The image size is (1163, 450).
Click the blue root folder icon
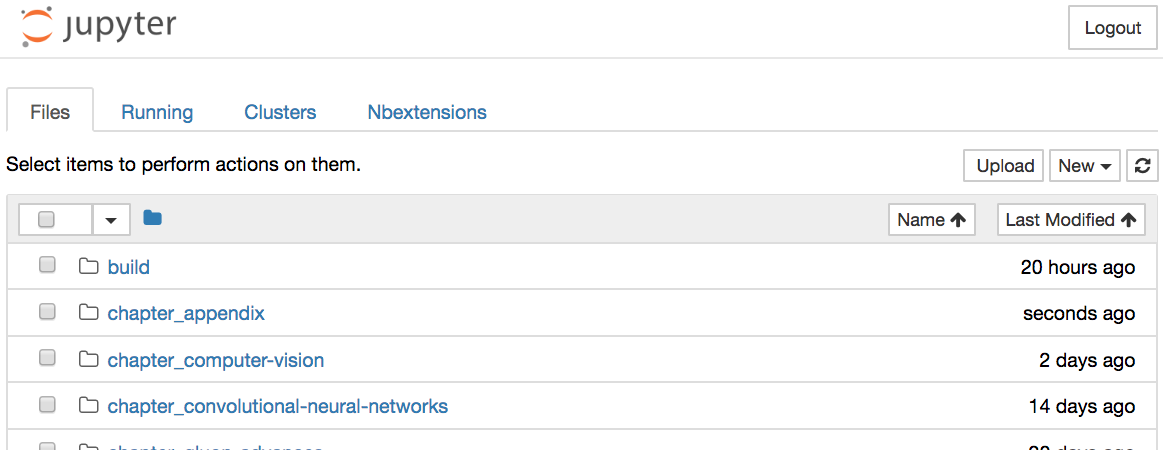tap(152, 218)
